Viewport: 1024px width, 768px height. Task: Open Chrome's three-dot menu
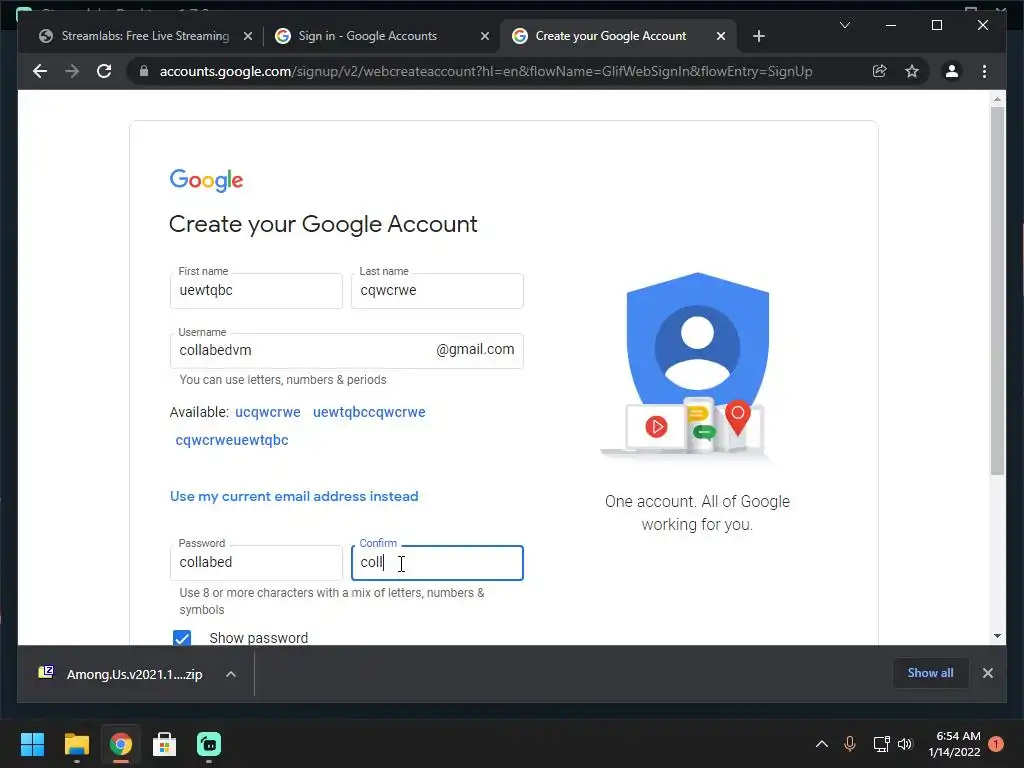click(984, 71)
